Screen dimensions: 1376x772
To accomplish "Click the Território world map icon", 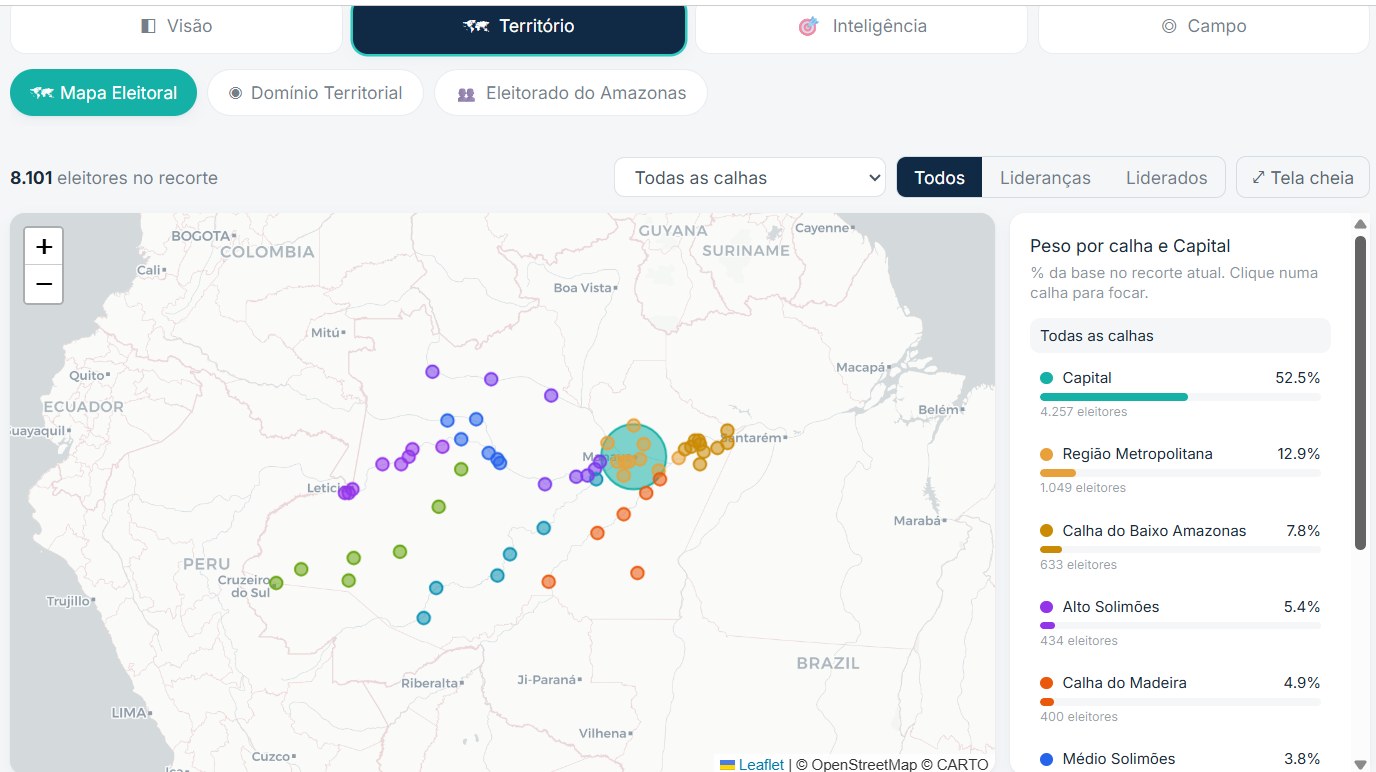I will [476, 27].
